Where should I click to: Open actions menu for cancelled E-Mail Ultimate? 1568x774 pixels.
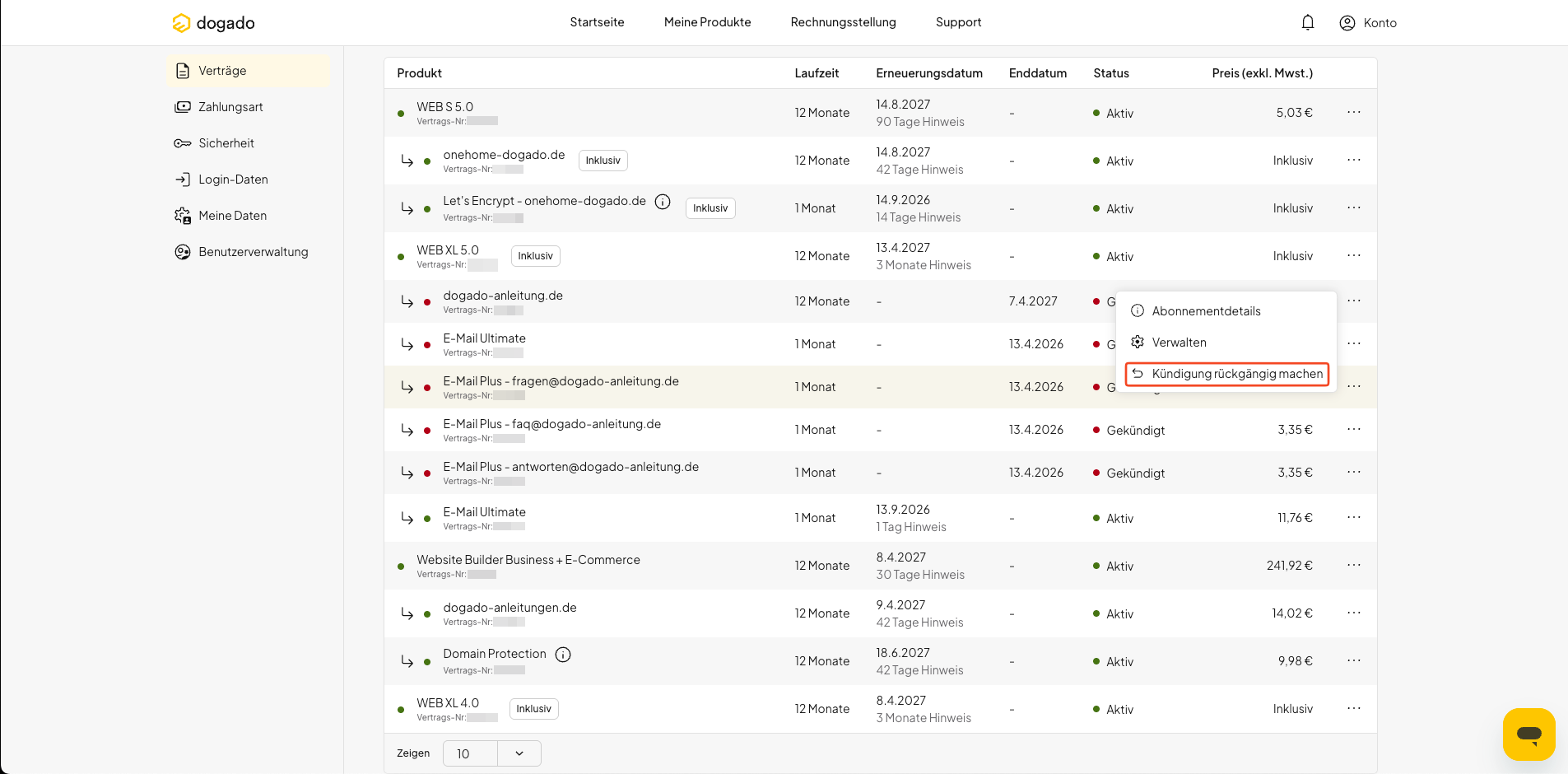pos(1354,343)
